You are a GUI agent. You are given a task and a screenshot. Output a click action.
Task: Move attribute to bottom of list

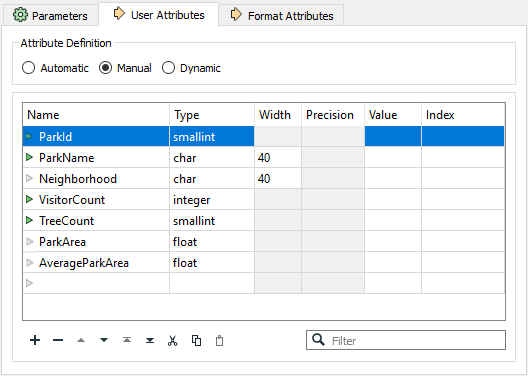(150, 340)
